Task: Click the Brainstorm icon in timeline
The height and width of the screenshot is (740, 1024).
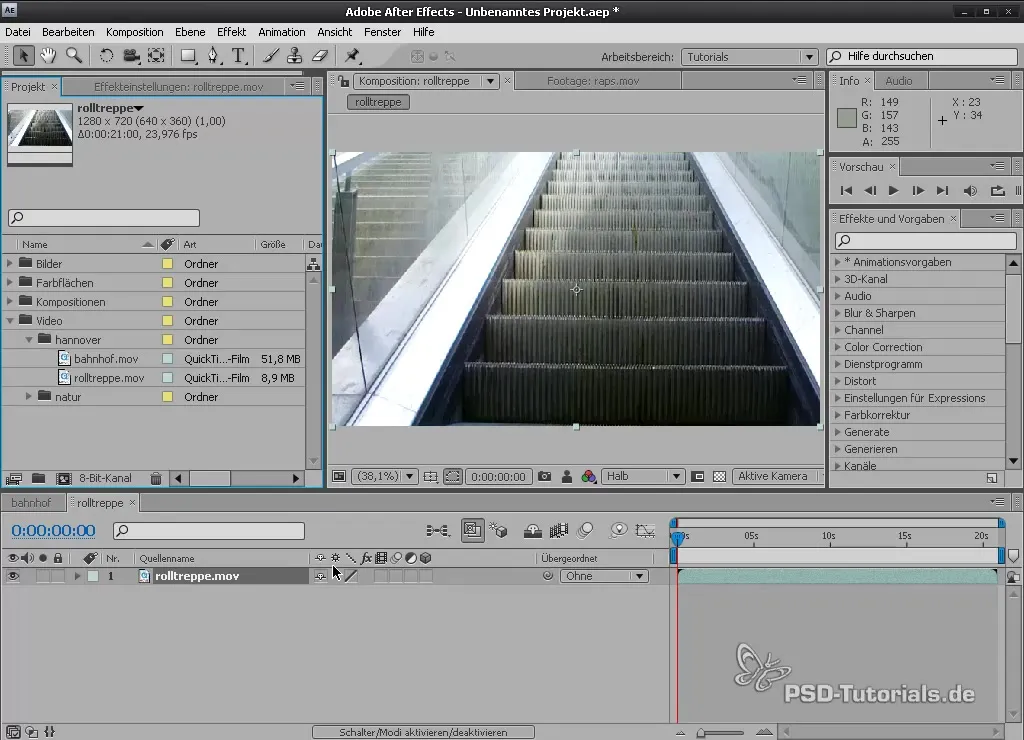Action: (x=618, y=530)
